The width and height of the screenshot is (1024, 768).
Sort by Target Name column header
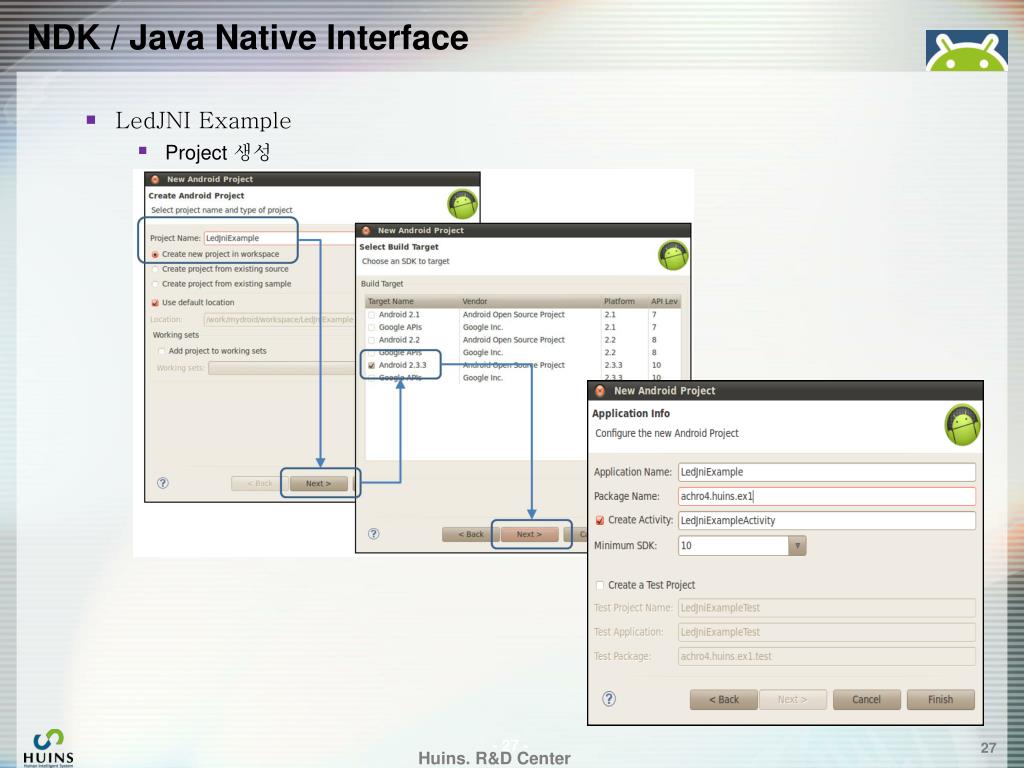(x=412, y=301)
